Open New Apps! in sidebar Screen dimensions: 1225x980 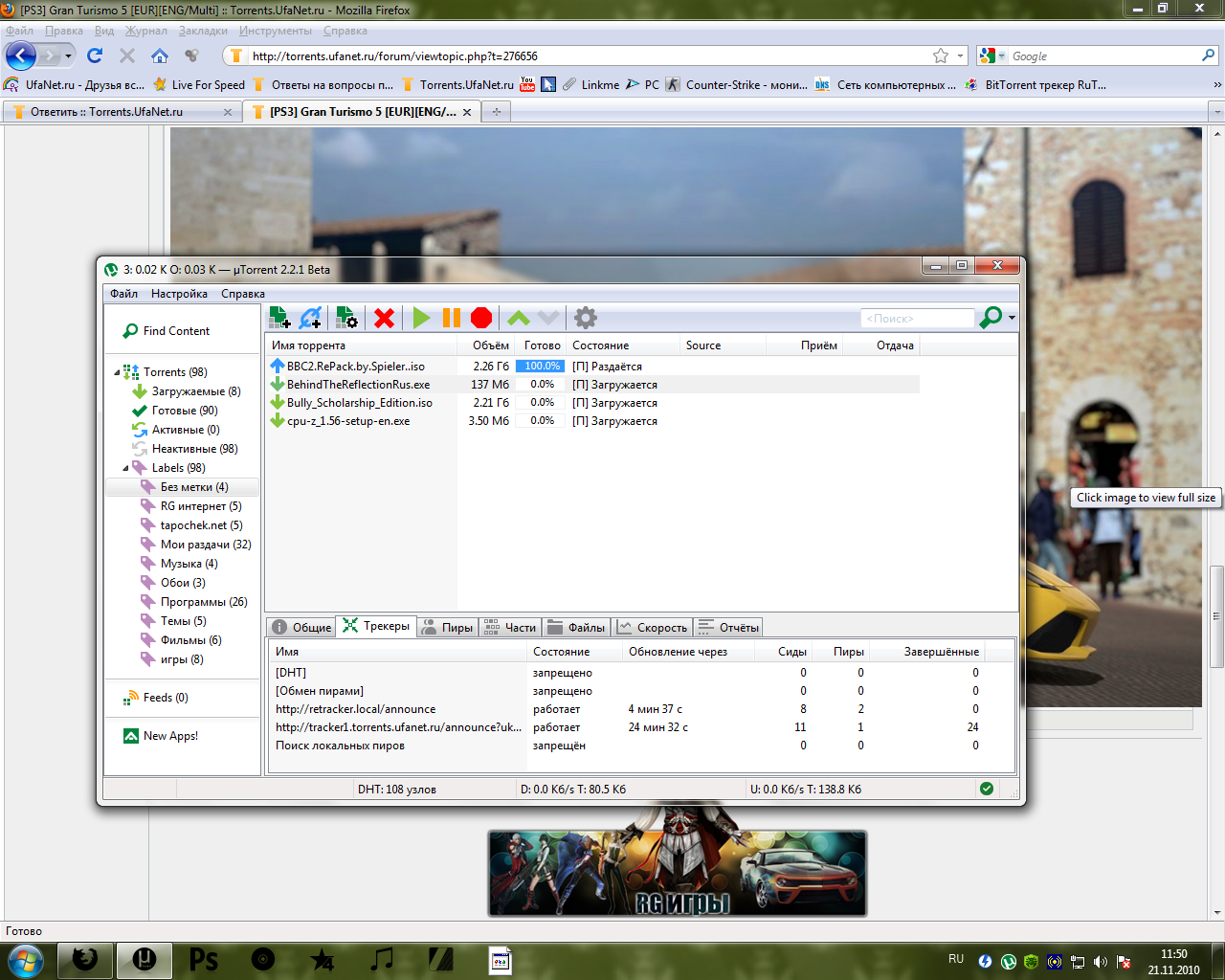[161, 736]
